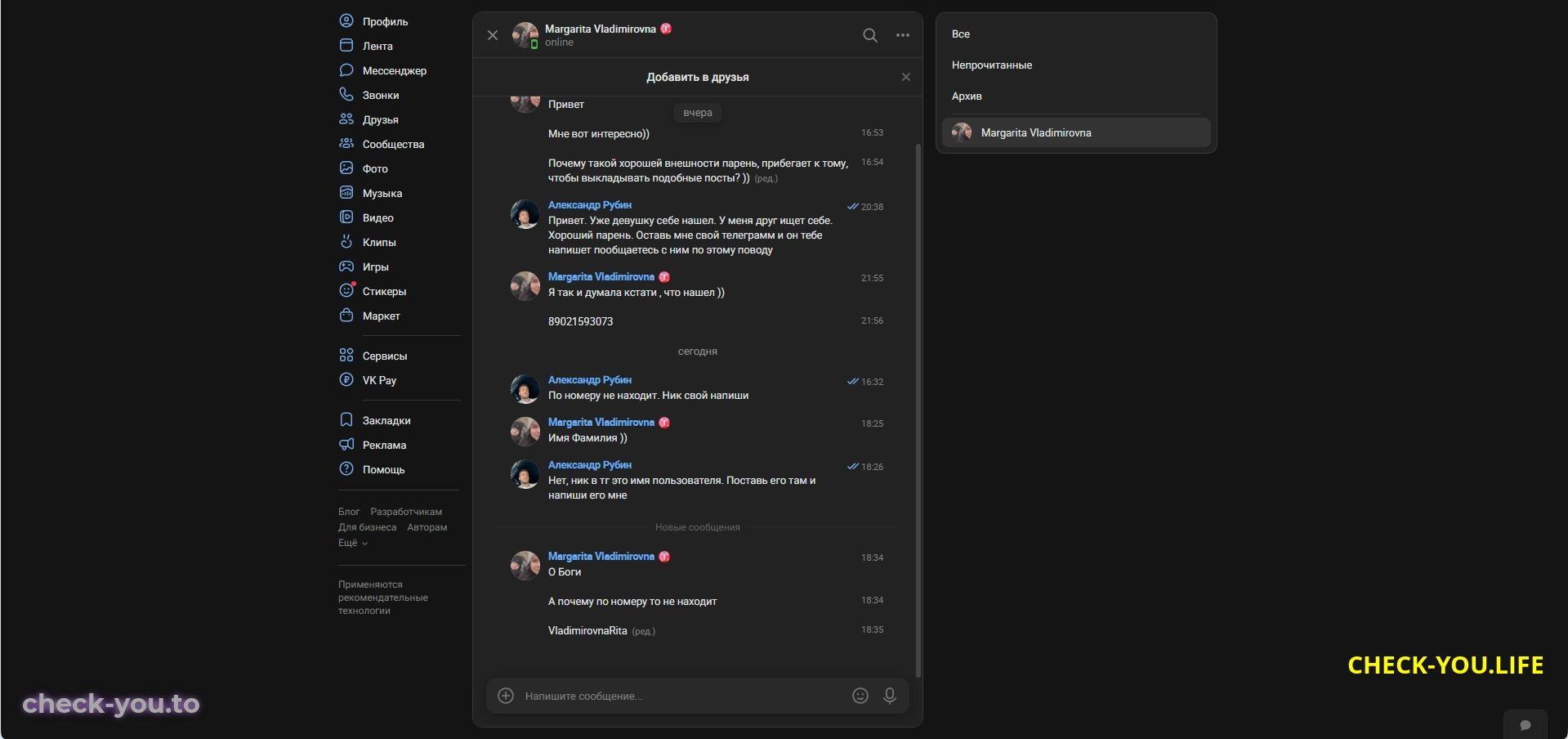Select the message VladimirovnaRita
The width and height of the screenshot is (1568, 739).
click(587, 631)
